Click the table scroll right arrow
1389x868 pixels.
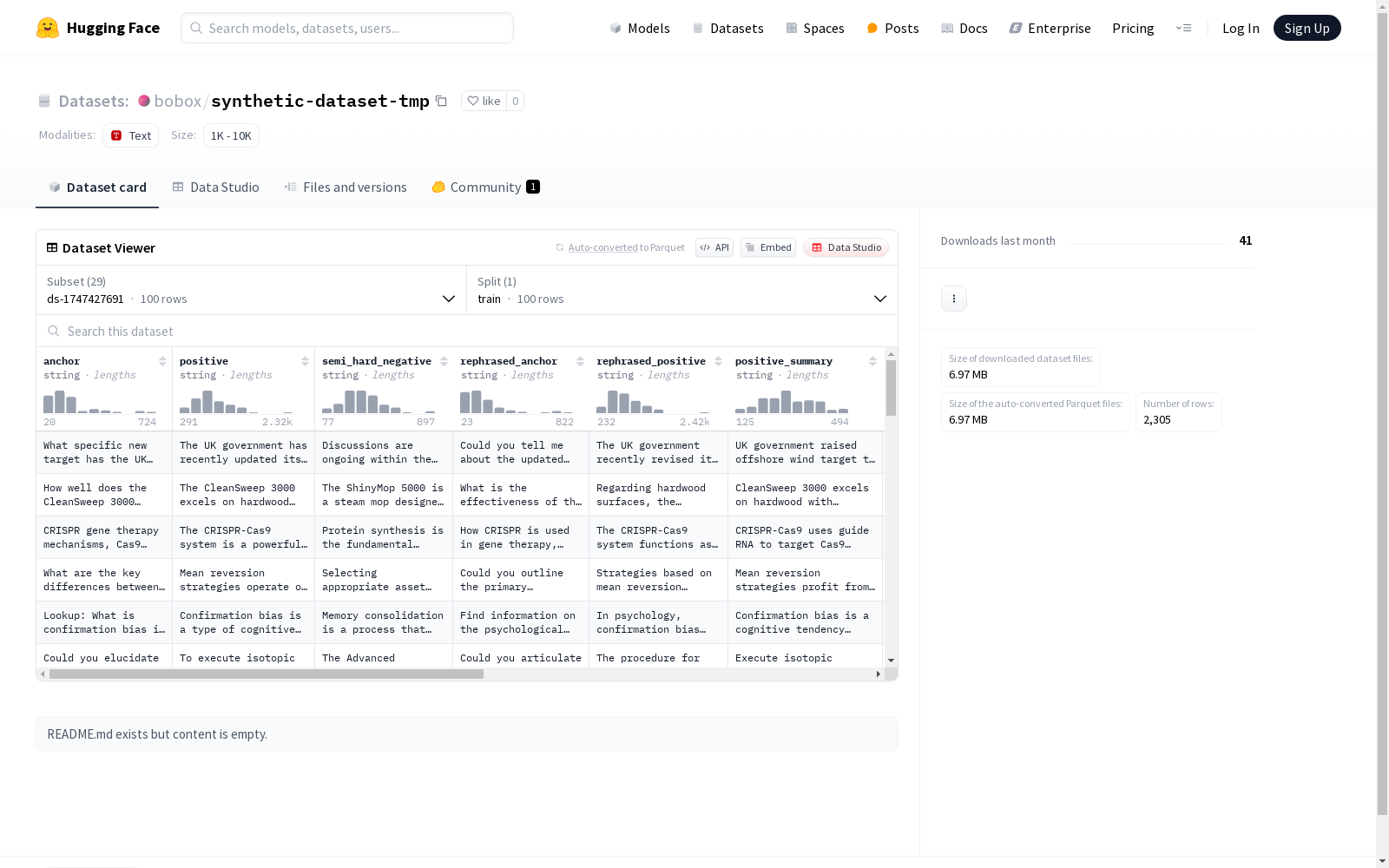[879, 674]
